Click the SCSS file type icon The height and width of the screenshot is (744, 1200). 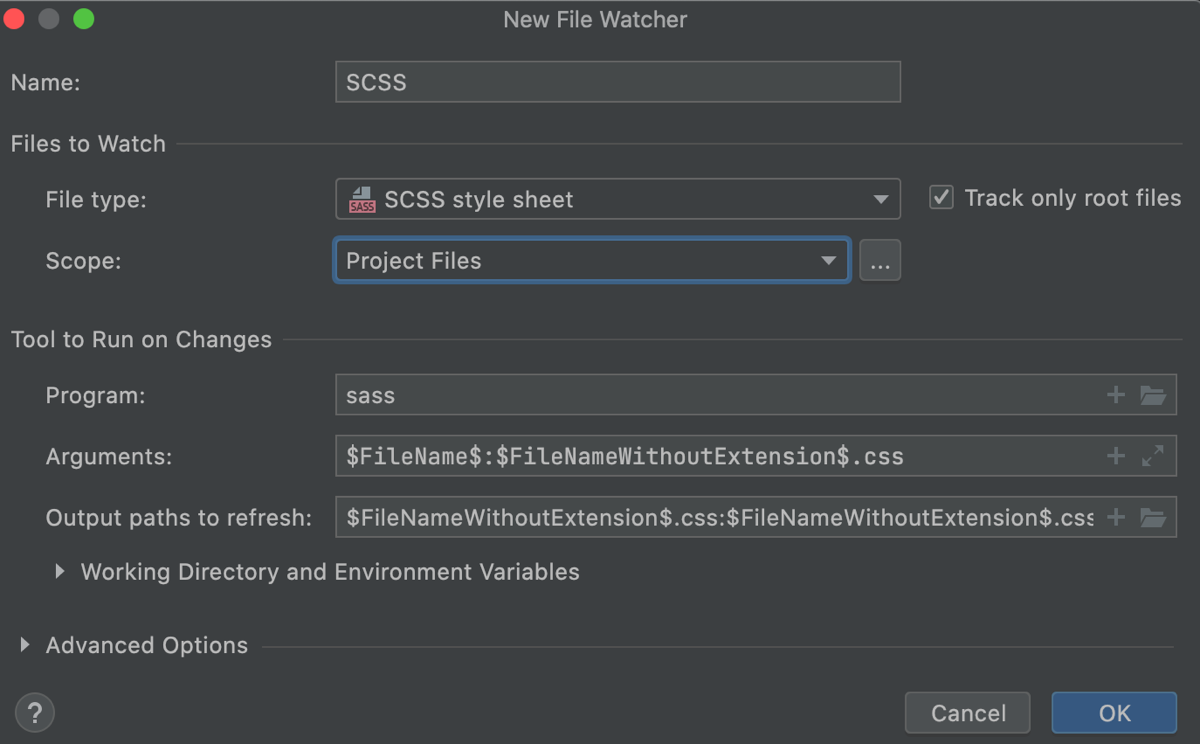click(360, 198)
